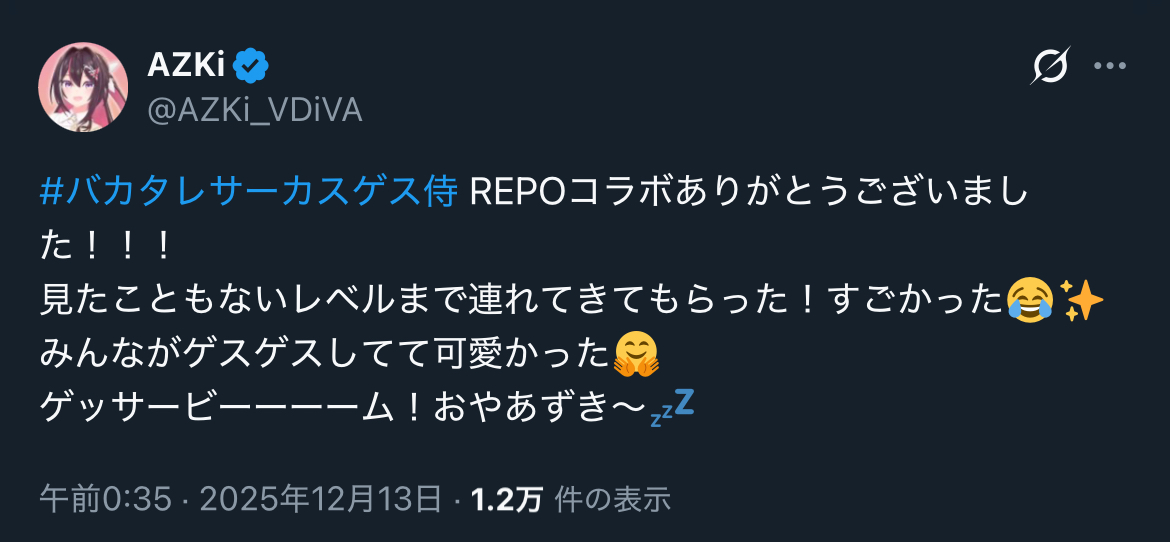The image size is (1170, 542).
Task: Click the AZKi display name
Action: (187, 66)
